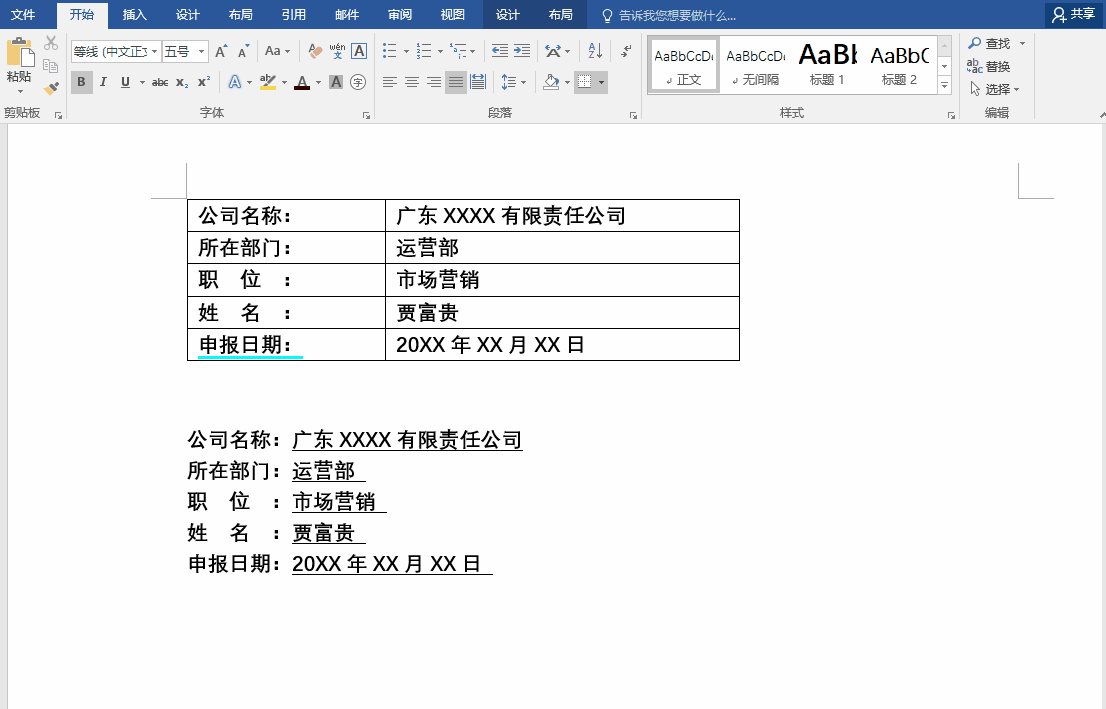Align text left

pyautogui.click(x=389, y=83)
